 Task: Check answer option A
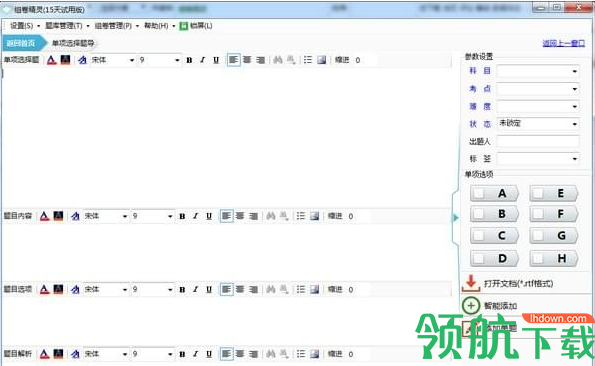(479, 193)
